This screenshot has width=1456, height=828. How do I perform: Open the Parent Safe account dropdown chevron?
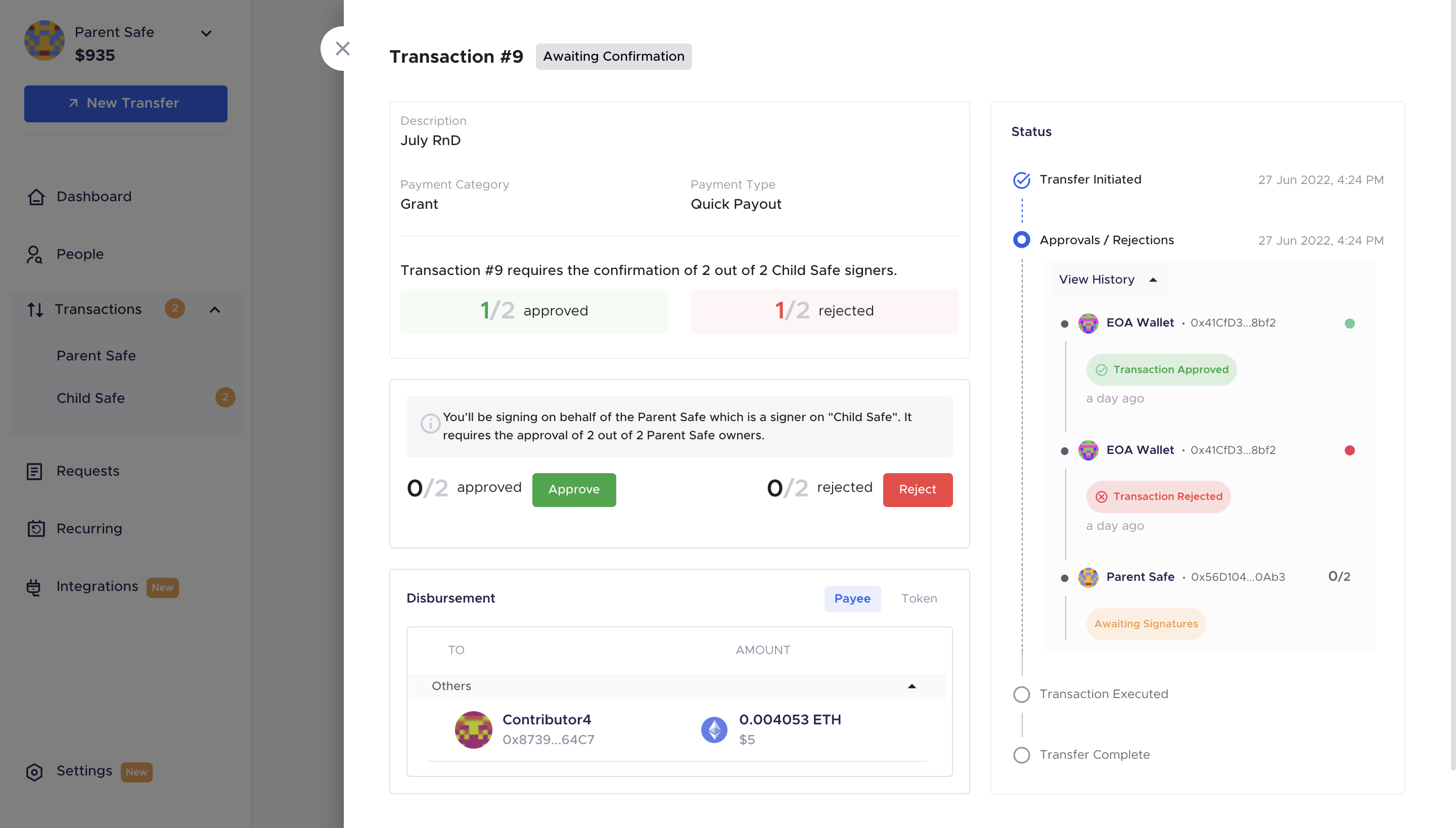pos(206,33)
